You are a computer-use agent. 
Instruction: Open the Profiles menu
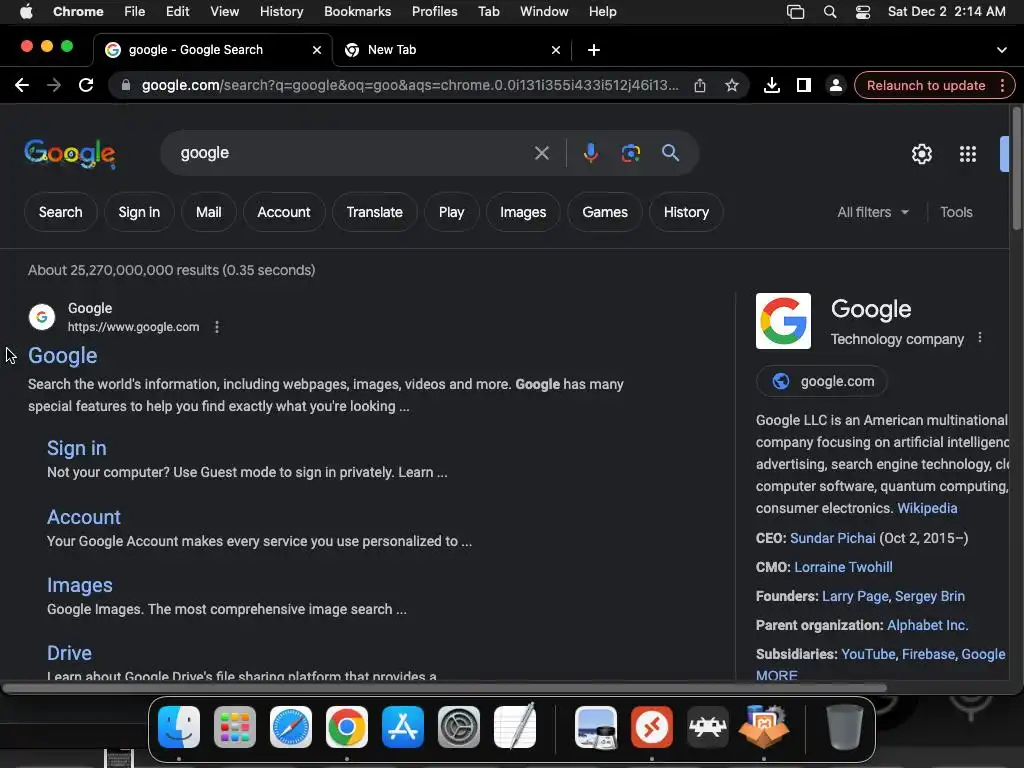point(434,12)
